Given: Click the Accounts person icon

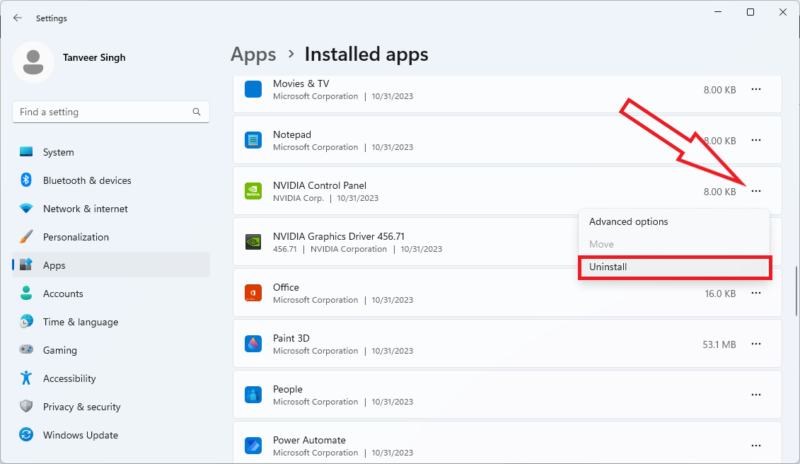Looking at the screenshot, I should tap(26, 294).
